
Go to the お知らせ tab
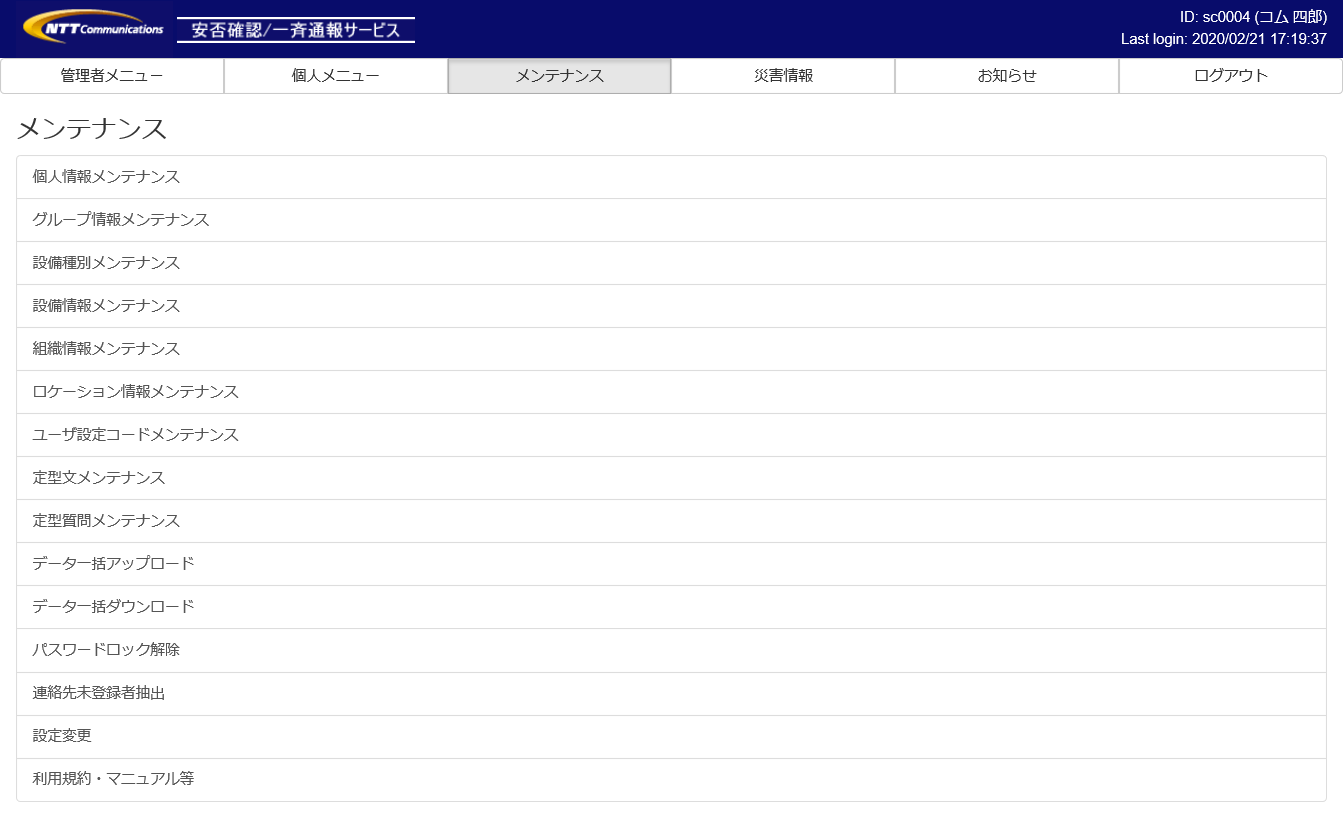click(x=1006, y=76)
